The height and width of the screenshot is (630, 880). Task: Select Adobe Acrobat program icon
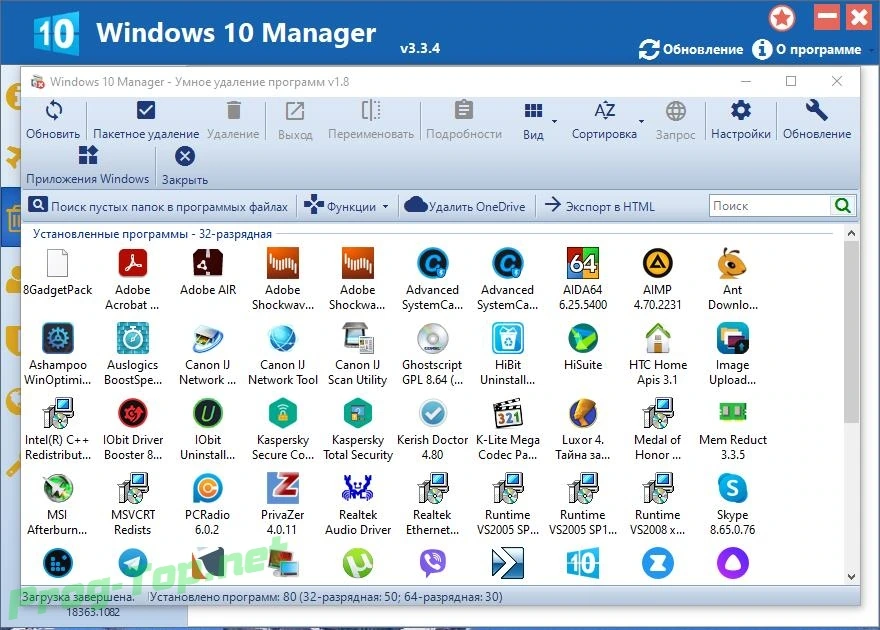point(132,263)
